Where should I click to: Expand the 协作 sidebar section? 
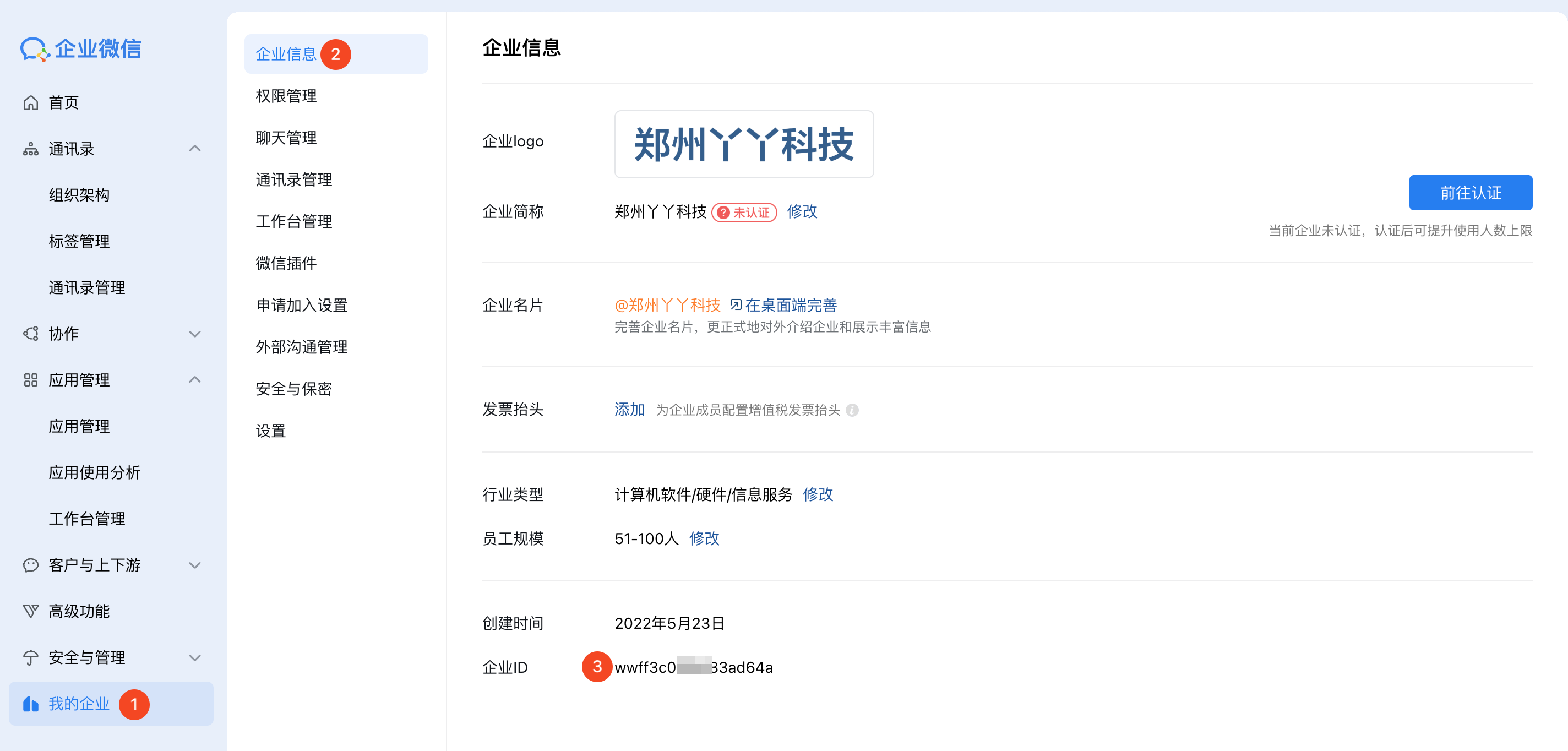(195, 334)
